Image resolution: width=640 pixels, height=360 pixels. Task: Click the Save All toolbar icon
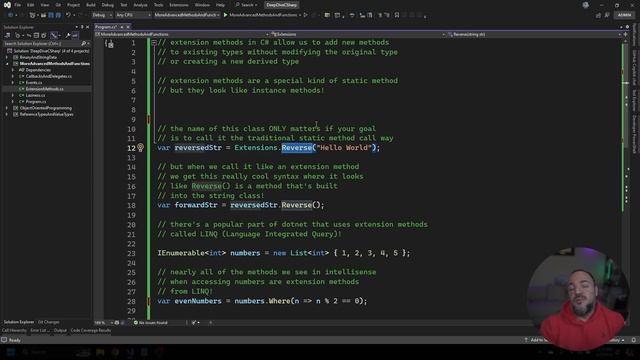coord(58,15)
